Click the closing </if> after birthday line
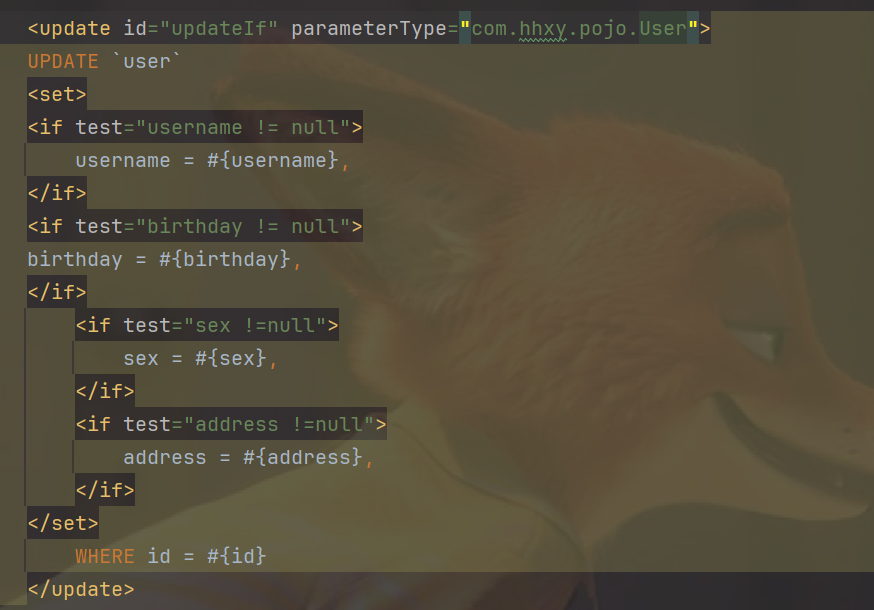 point(57,292)
